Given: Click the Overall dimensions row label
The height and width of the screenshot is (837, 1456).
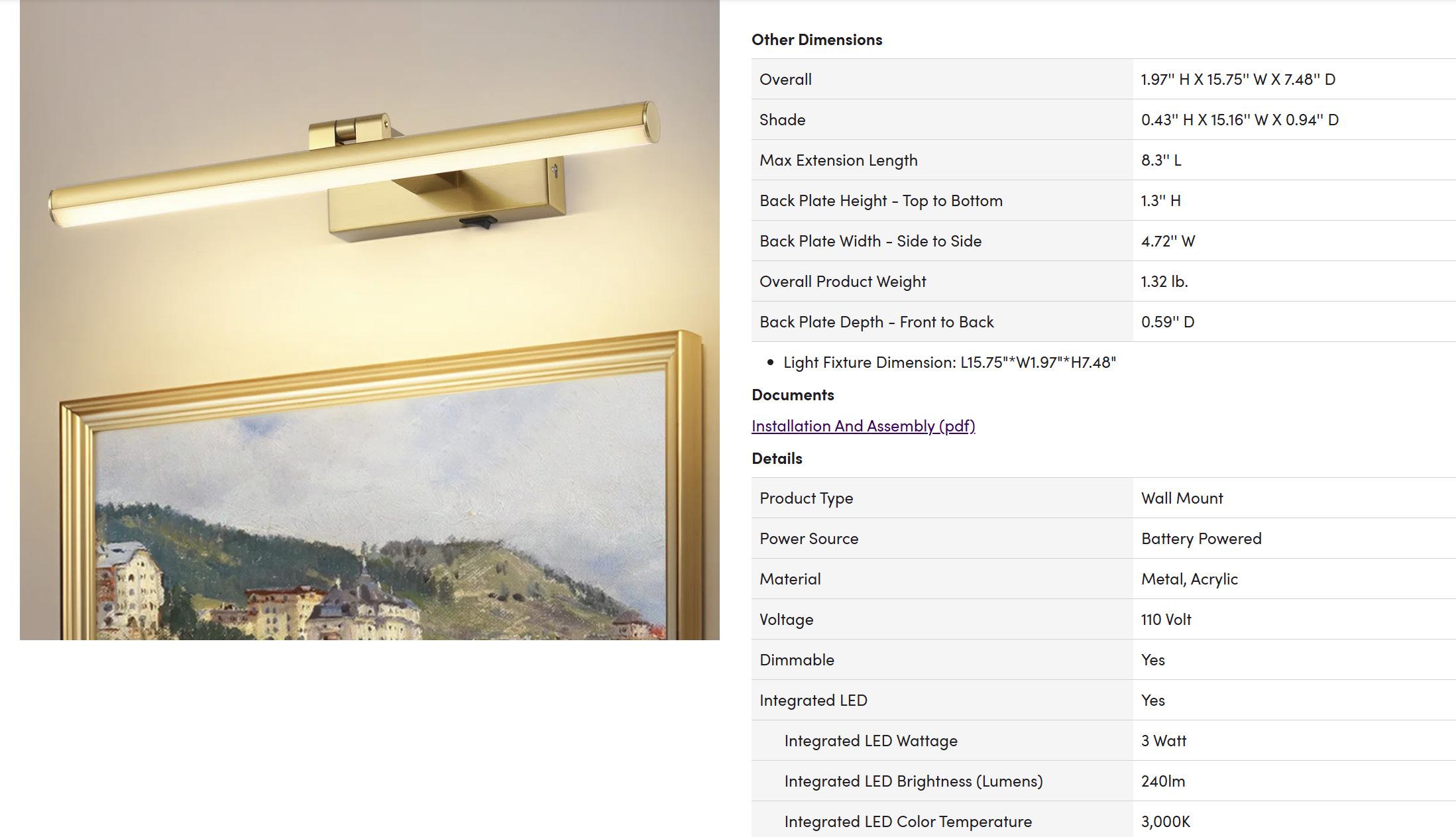Looking at the screenshot, I should (785, 80).
